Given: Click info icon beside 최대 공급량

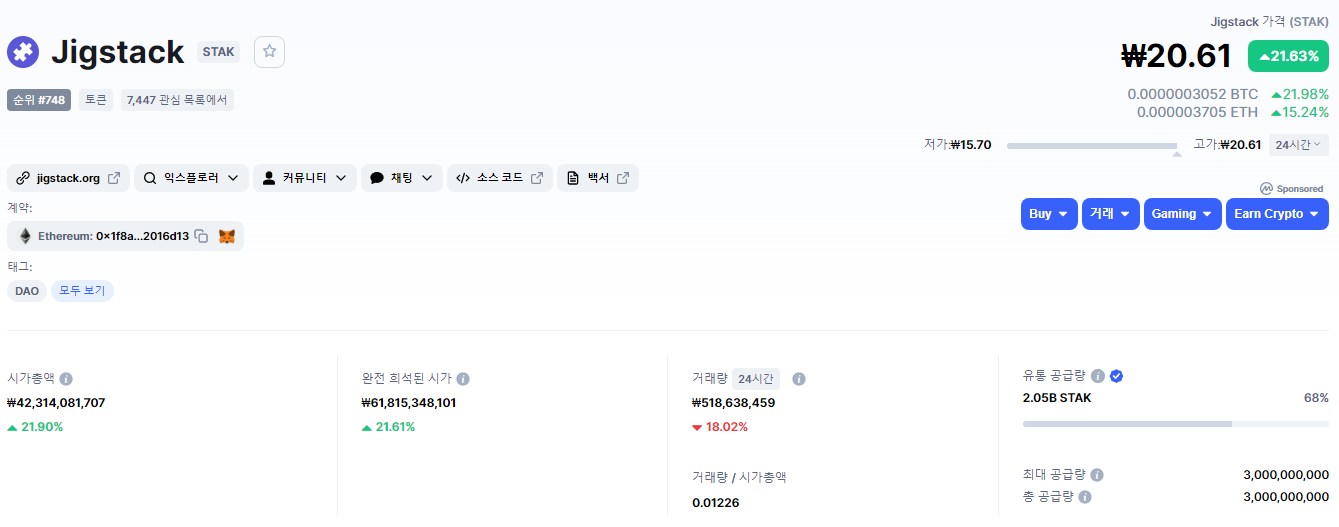Looking at the screenshot, I should click(x=1097, y=475).
